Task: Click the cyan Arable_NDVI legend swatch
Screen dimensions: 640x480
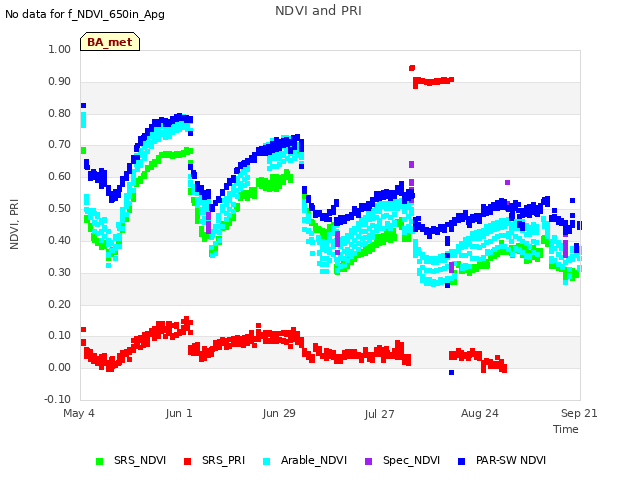Action: point(267,461)
